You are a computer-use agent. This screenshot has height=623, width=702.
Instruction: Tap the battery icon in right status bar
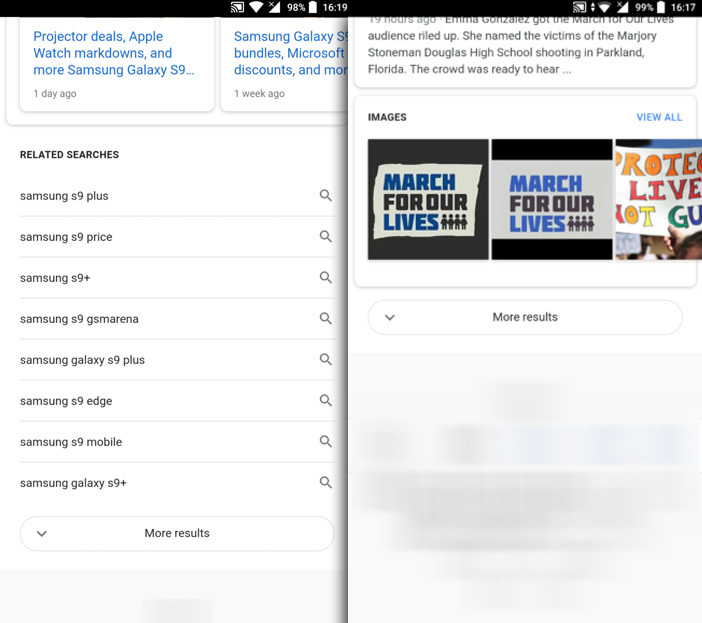pos(661,7)
